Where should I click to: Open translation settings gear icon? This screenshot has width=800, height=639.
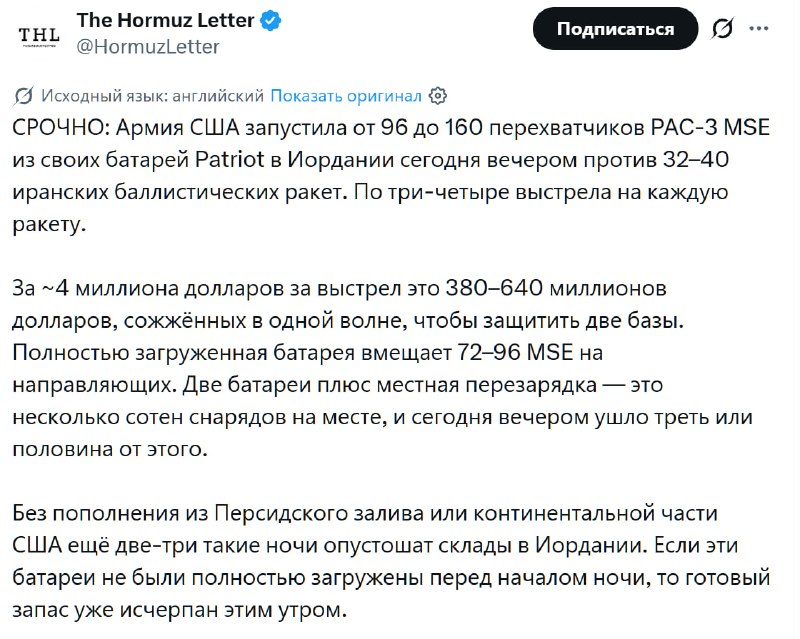[x=438, y=95]
